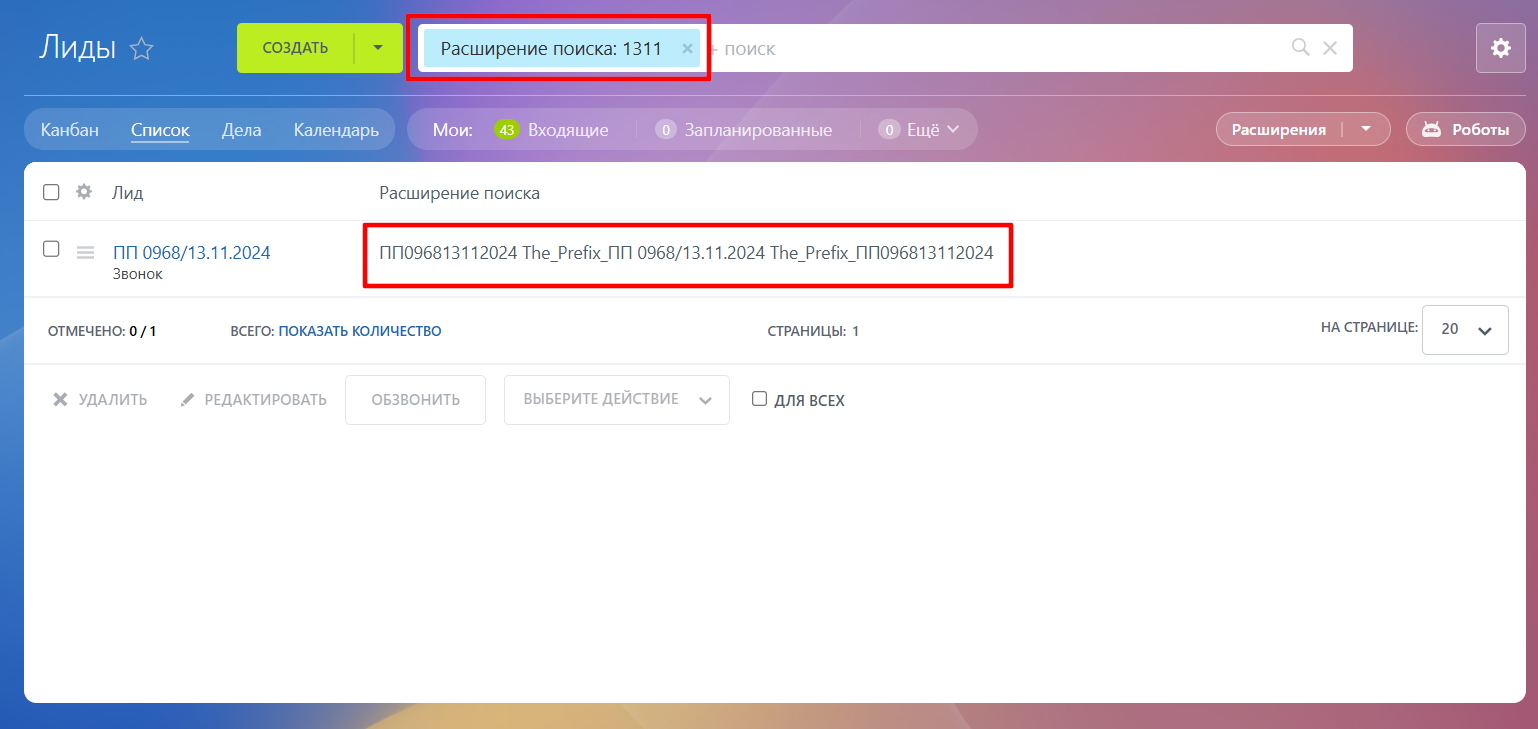Switch to the Календарь view

[x=336, y=130]
